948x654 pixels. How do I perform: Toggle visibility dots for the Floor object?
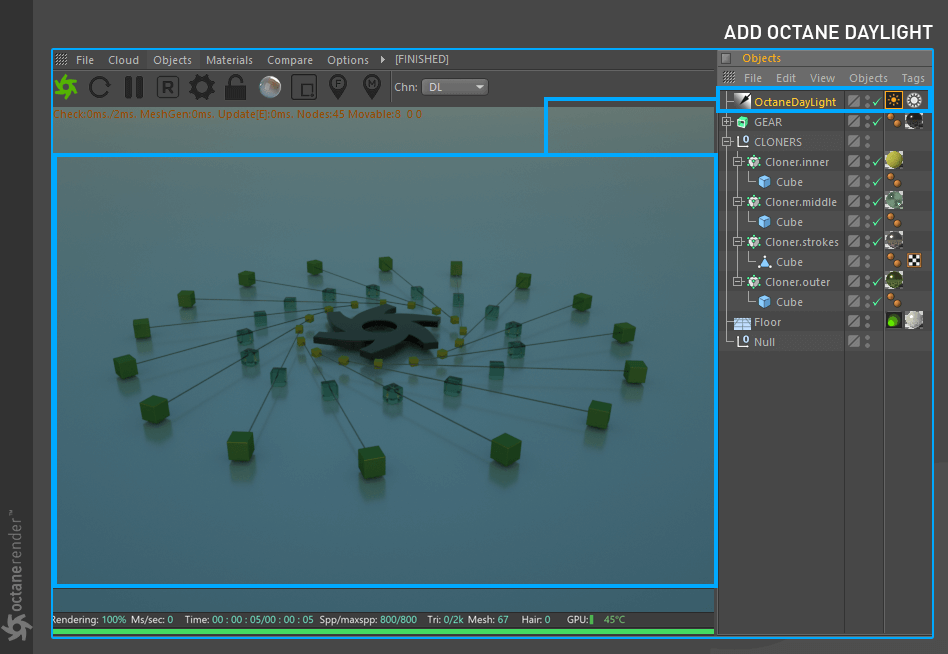coord(868,322)
